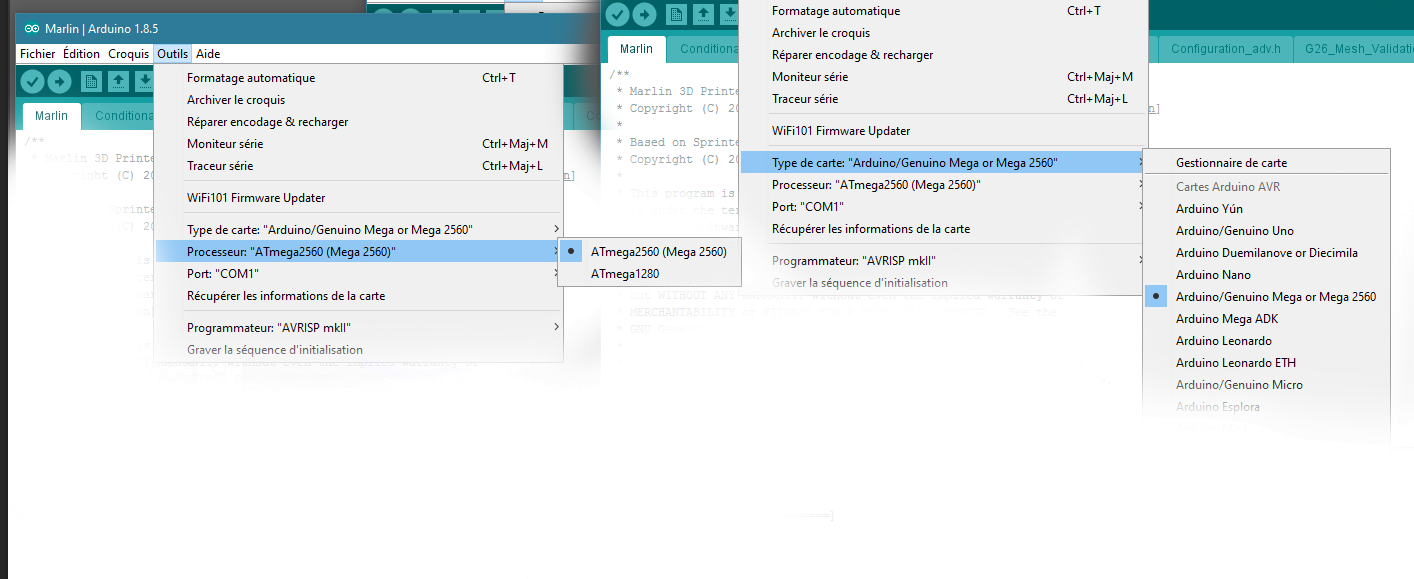
Task: Click New sketch icon in right Arduino window
Action: coord(677,13)
